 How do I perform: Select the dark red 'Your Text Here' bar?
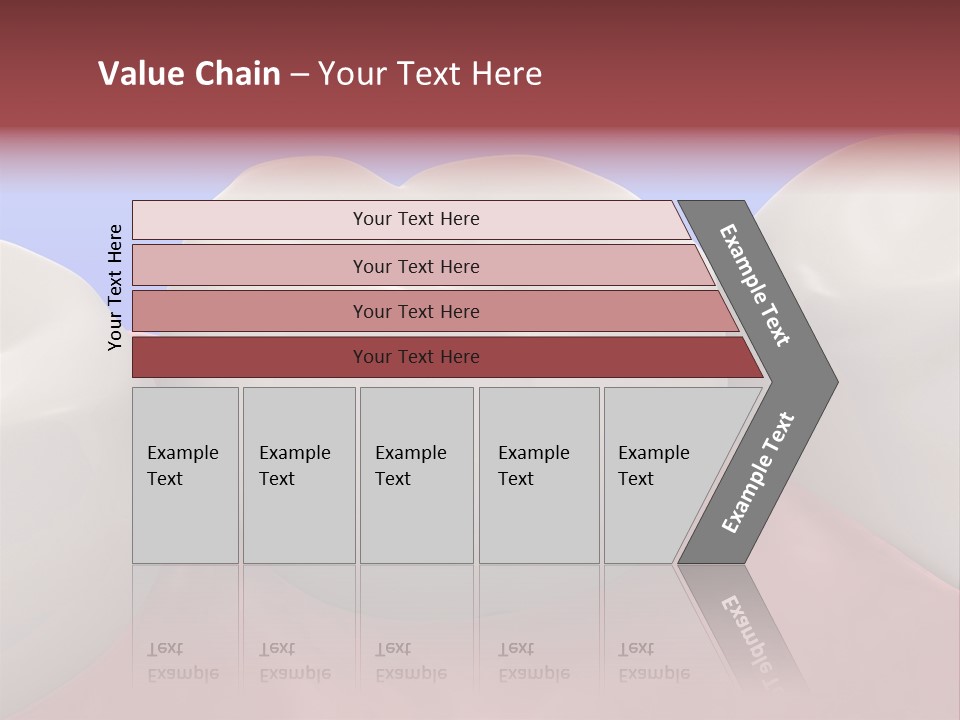416,357
